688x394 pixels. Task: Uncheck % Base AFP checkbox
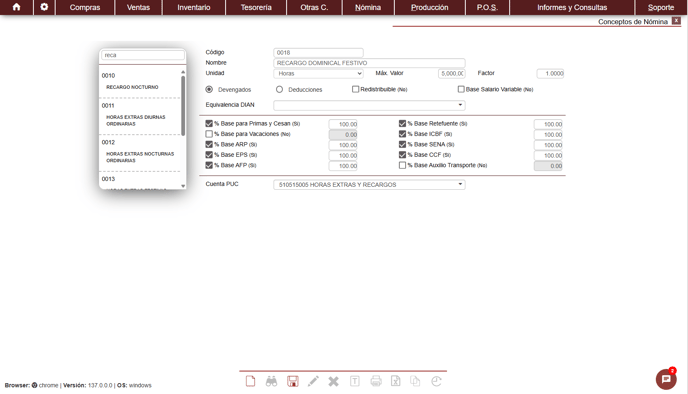pyautogui.click(x=209, y=165)
